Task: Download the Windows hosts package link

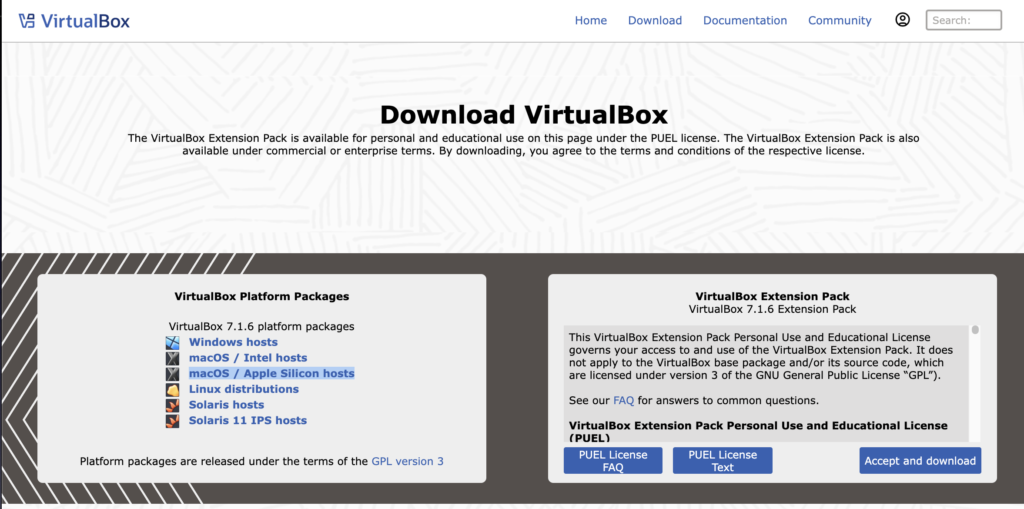Action: [233, 342]
